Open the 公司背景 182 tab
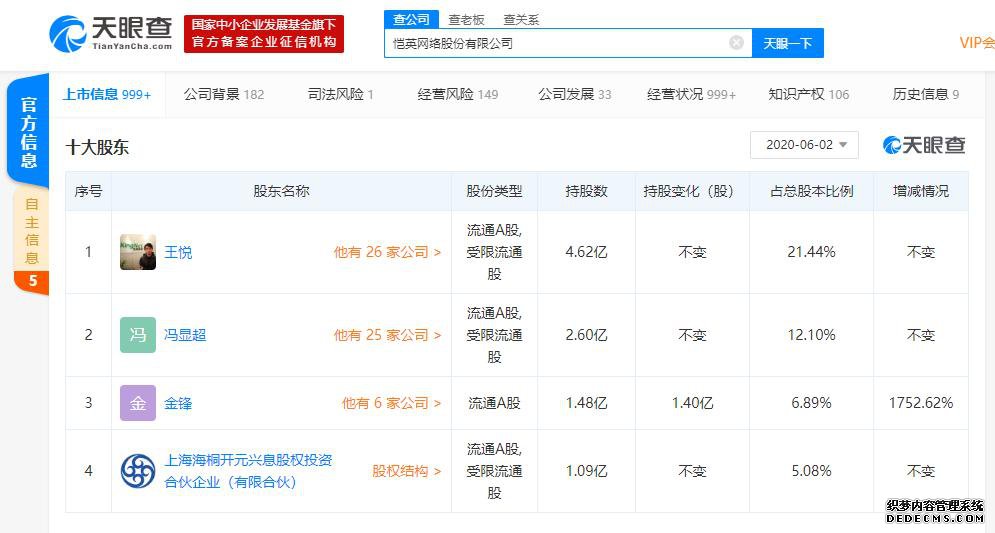The height and width of the screenshot is (533, 995). (x=223, y=95)
